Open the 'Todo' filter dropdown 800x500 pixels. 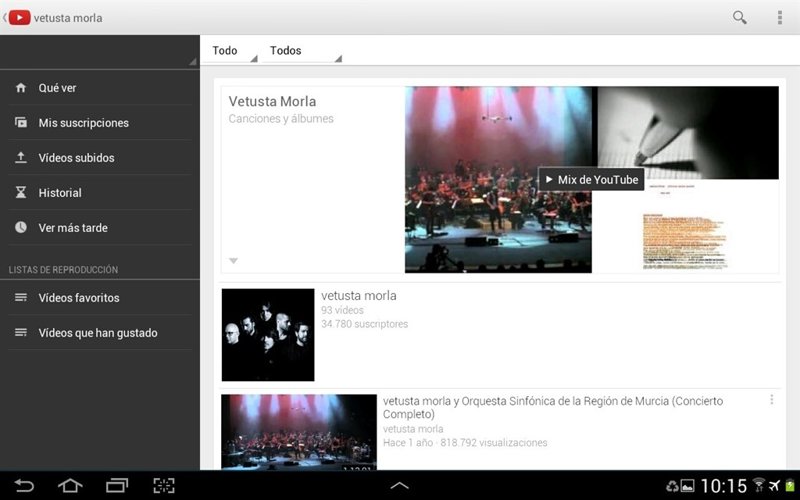point(230,51)
